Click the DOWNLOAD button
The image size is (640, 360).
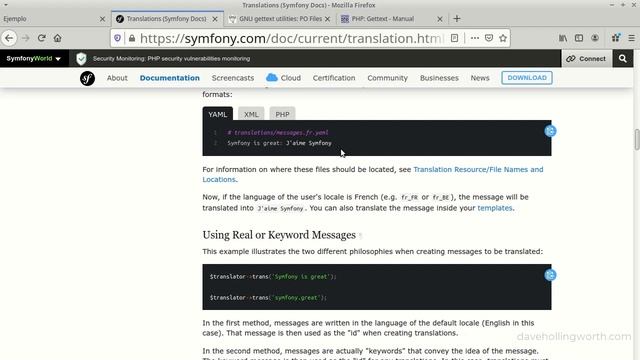click(x=527, y=78)
